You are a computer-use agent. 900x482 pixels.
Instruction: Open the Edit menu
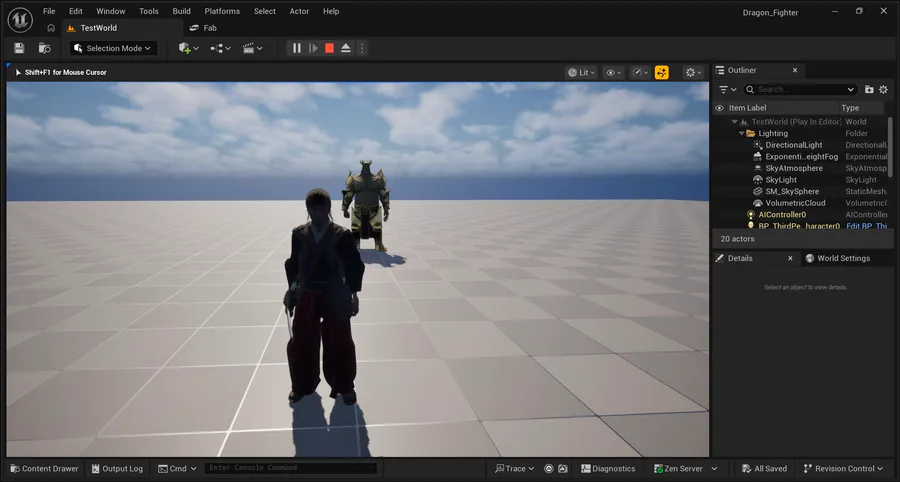coord(76,11)
